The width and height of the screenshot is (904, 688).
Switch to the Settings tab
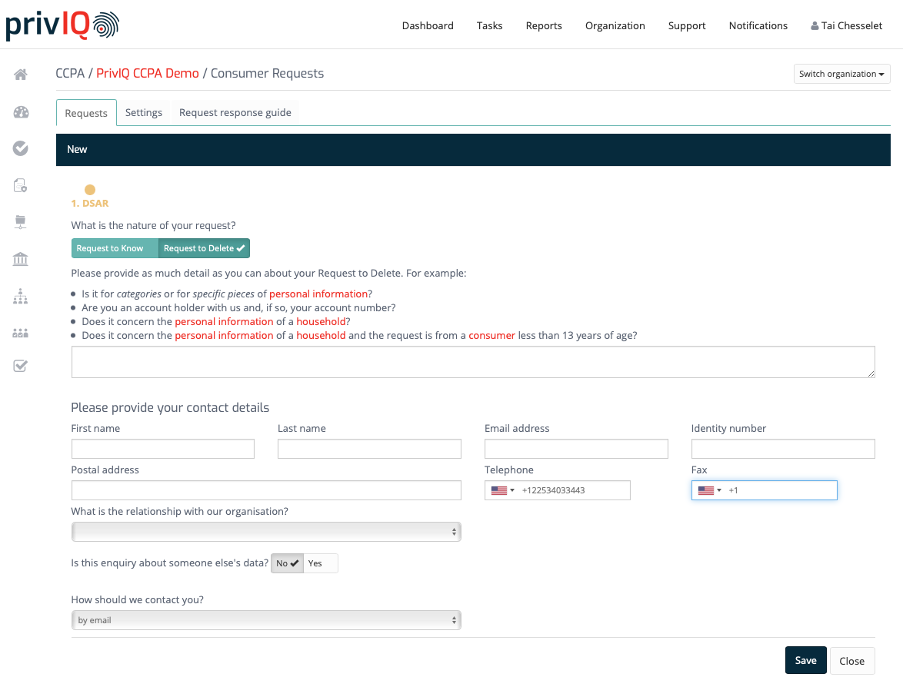[x=144, y=112]
